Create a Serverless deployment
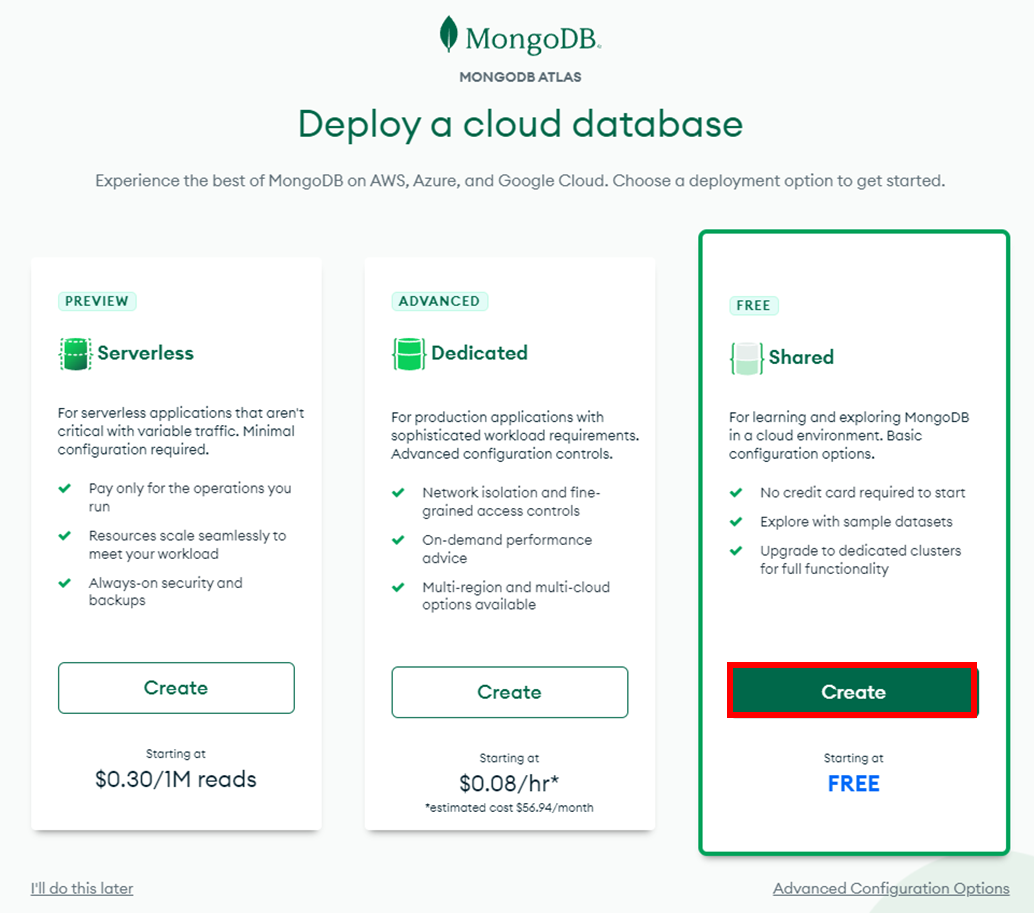 (176, 688)
